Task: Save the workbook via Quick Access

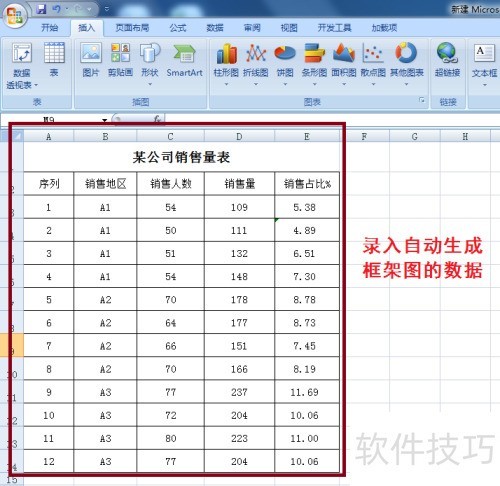Action: tap(41, 9)
